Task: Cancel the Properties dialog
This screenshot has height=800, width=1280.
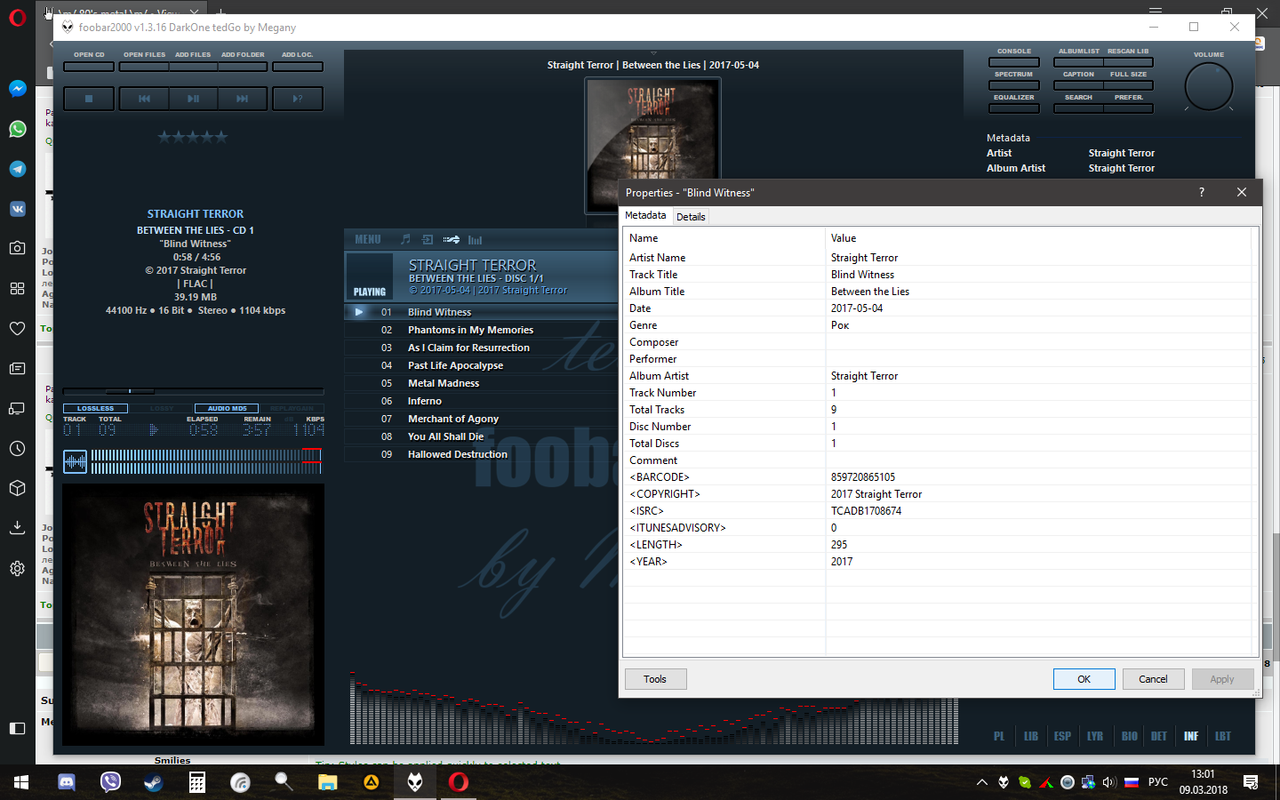Action: click(x=1153, y=679)
